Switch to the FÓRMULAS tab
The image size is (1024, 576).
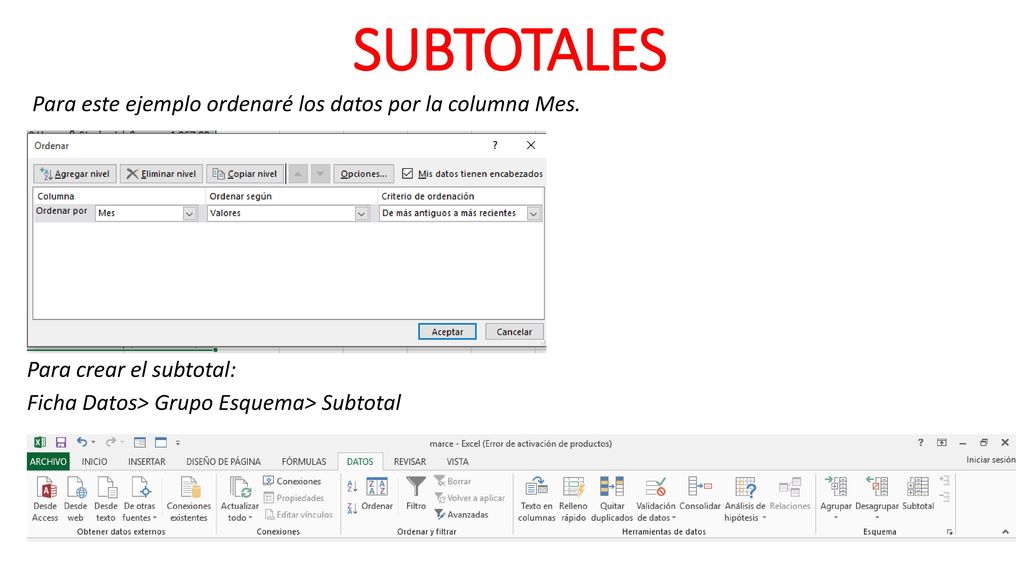click(304, 461)
